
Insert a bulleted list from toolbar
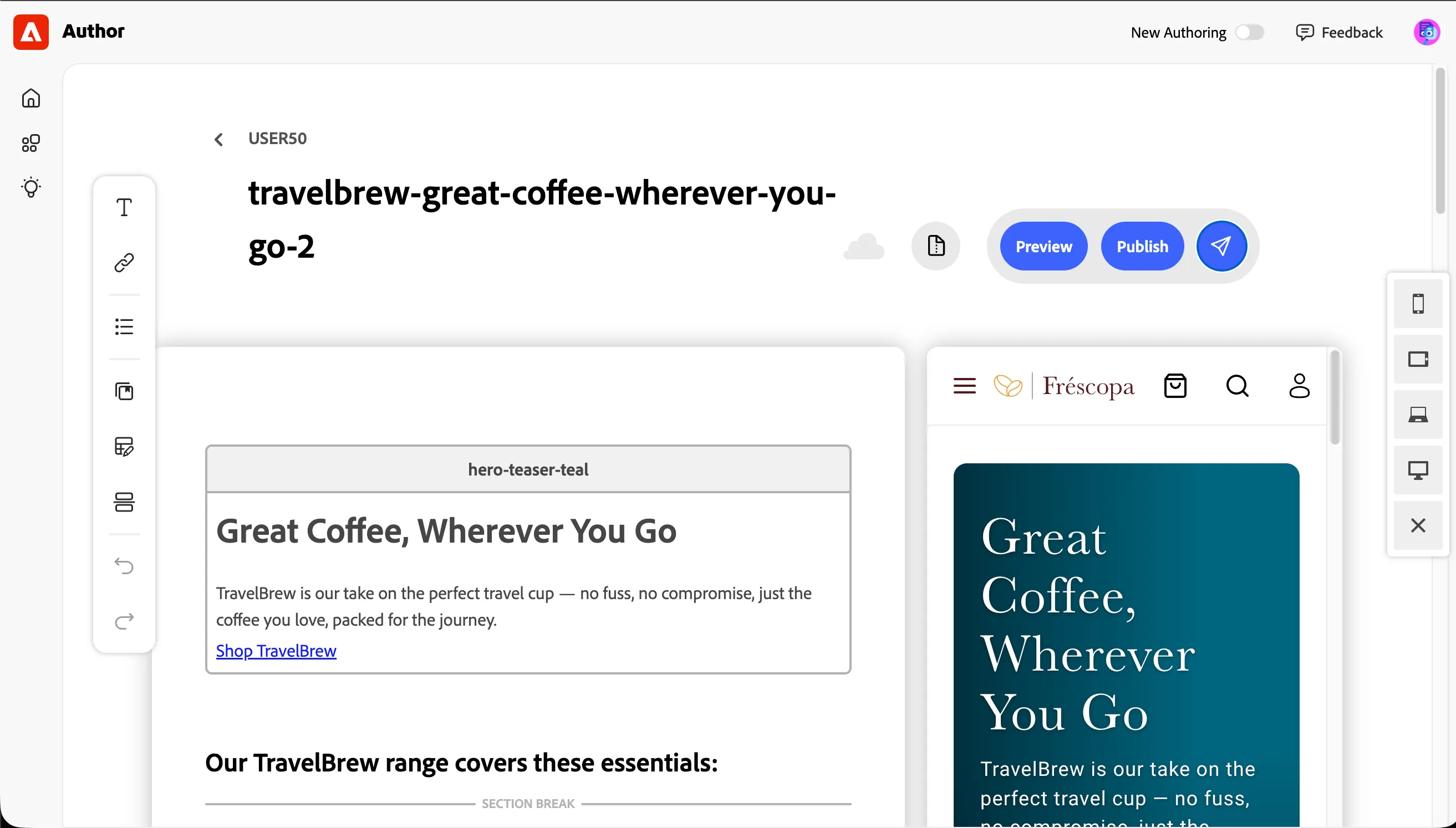[124, 326]
